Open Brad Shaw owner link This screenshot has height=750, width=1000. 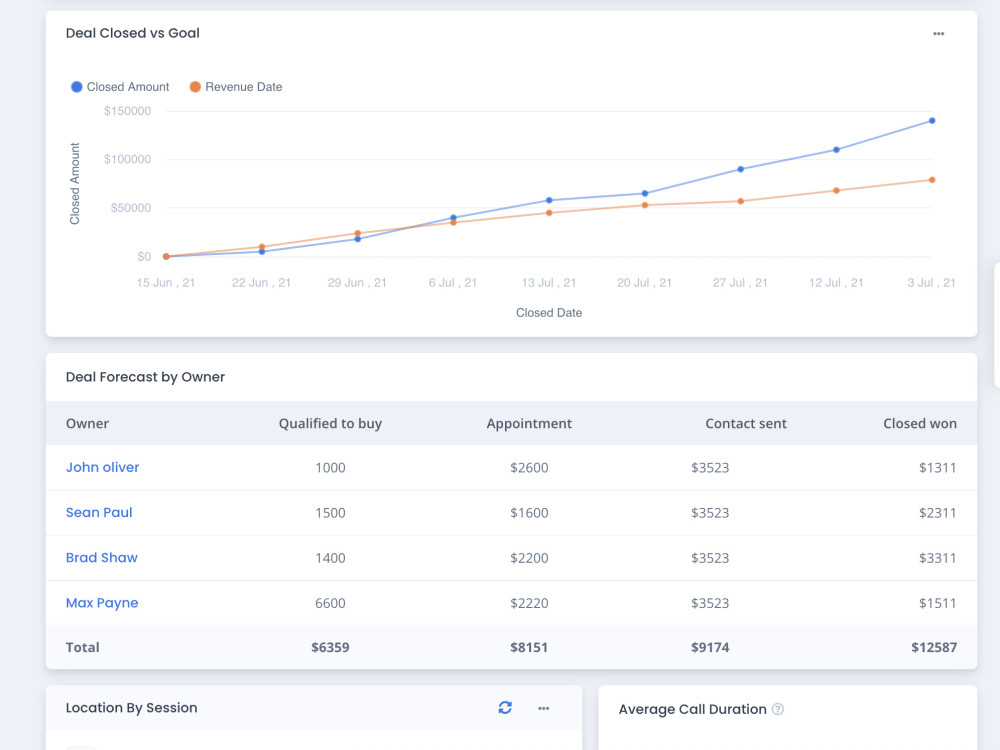(101, 557)
